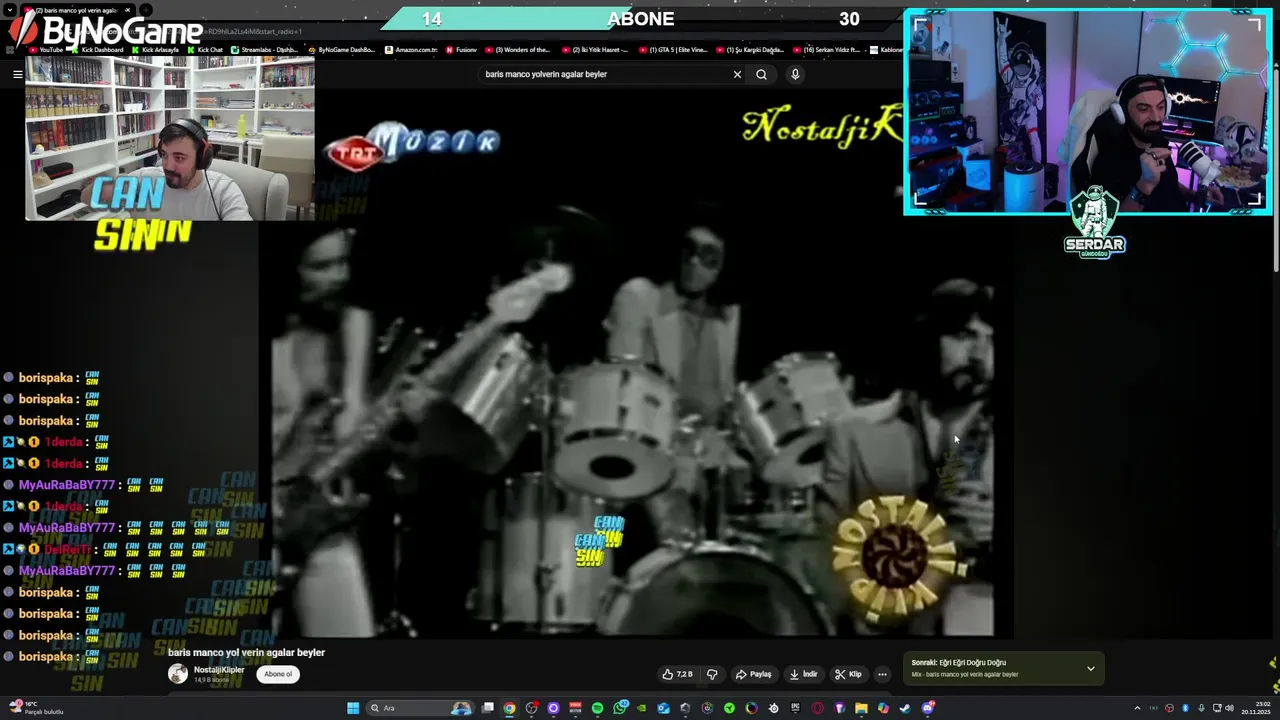Screen dimensions: 1280x720
Task: Open NostaljiKlipler channel name link
Action: coord(219,670)
